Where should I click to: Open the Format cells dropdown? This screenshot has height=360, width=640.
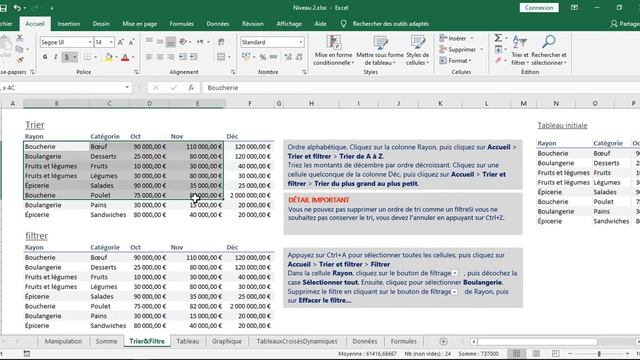pyautogui.click(x=456, y=60)
